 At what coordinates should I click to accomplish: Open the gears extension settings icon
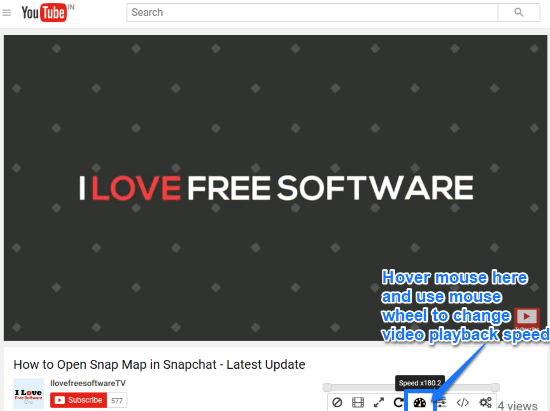(485, 403)
